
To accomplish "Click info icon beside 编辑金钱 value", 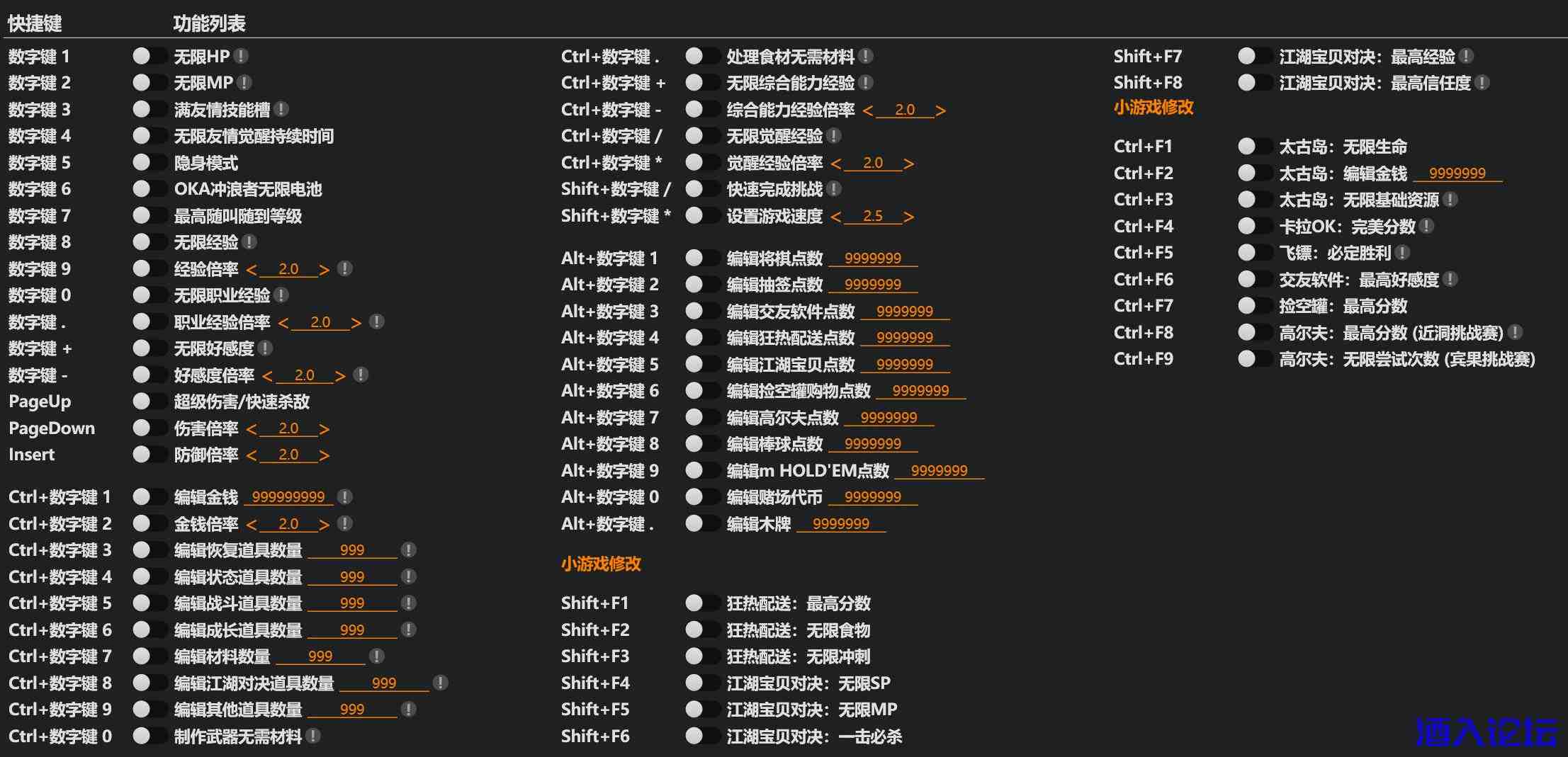I will click(345, 497).
